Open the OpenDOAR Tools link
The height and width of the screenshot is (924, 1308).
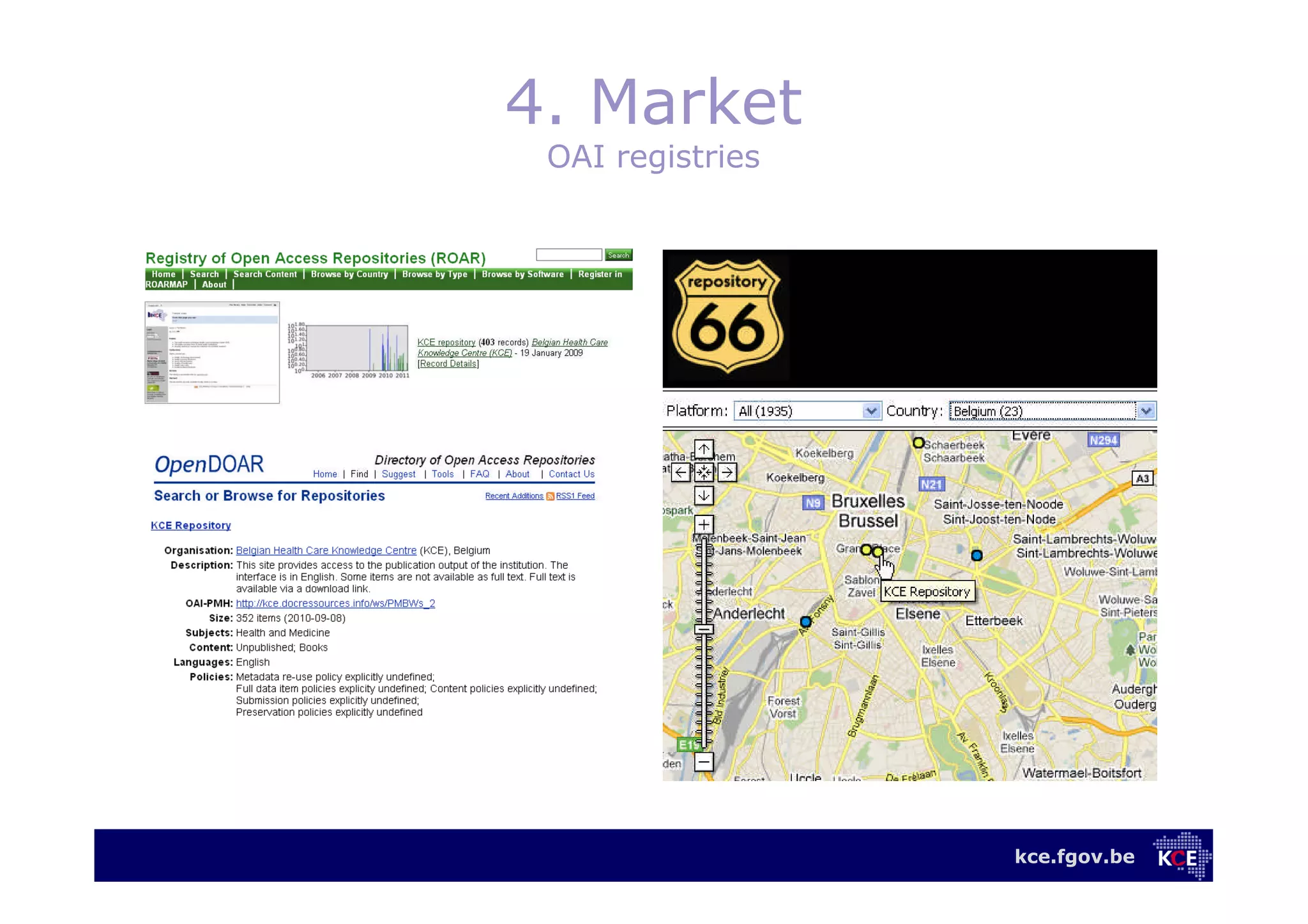(443, 474)
